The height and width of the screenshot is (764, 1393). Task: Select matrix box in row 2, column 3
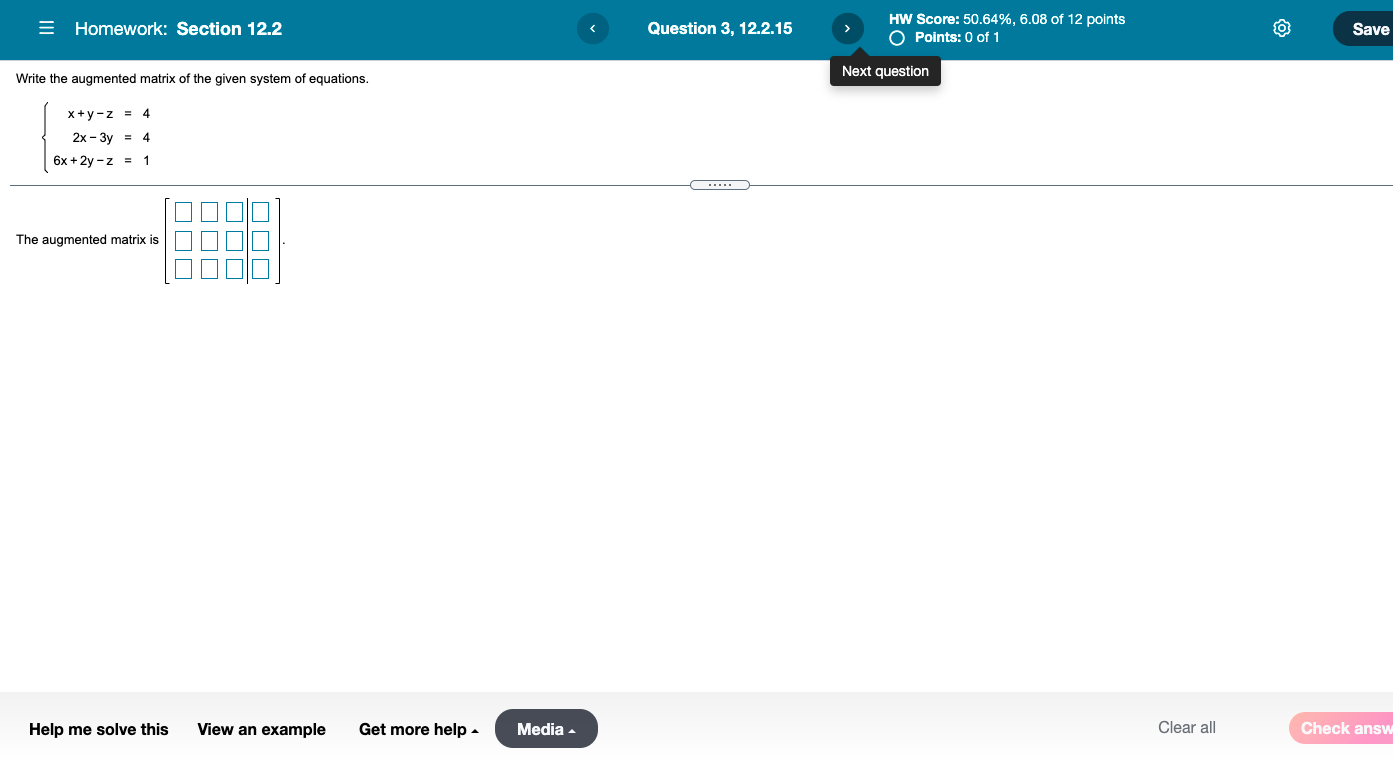click(x=235, y=240)
